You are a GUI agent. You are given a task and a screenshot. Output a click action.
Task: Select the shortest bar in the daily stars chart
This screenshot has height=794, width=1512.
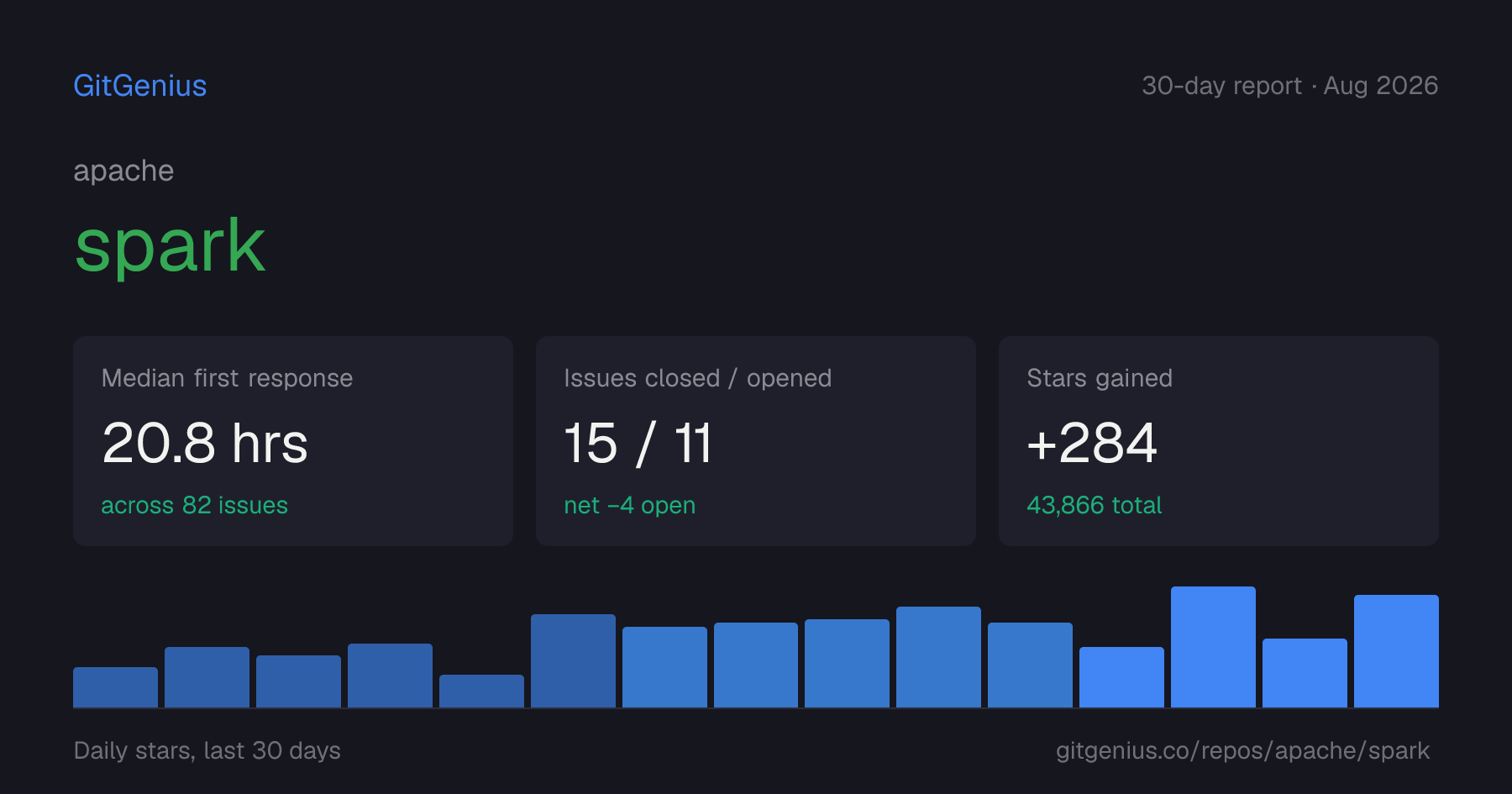point(481,691)
